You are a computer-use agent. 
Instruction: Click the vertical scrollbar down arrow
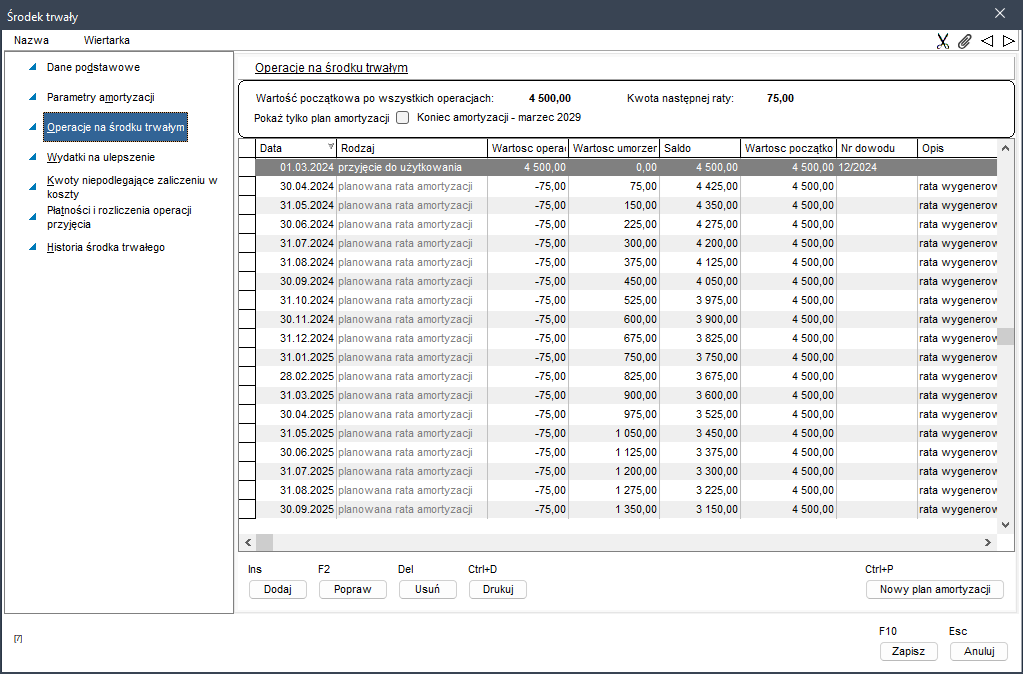(x=1005, y=525)
